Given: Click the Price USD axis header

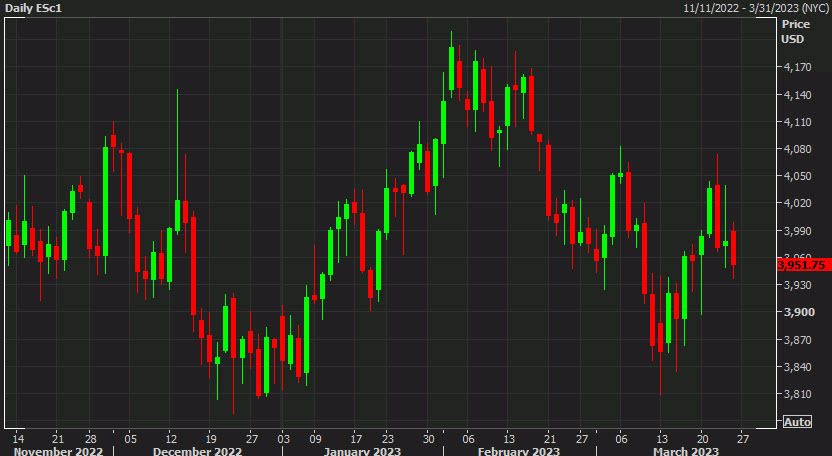Looking at the screenshot, I should [796, 31].
